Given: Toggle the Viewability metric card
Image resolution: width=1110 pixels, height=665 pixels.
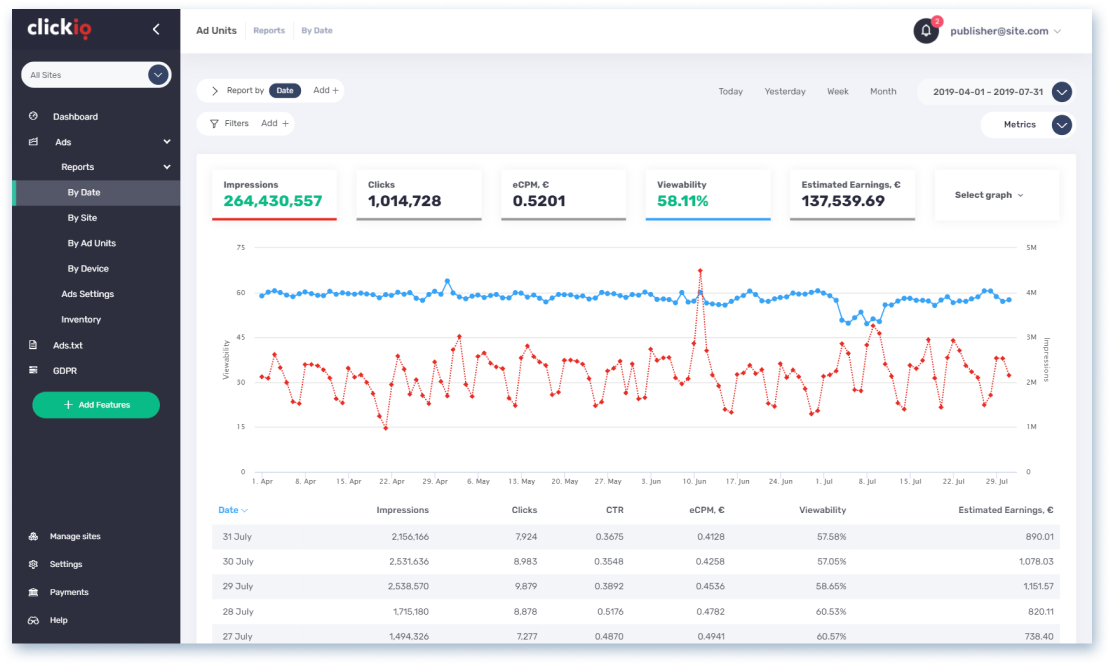Looking at the screenshot, I should [708, 194].
